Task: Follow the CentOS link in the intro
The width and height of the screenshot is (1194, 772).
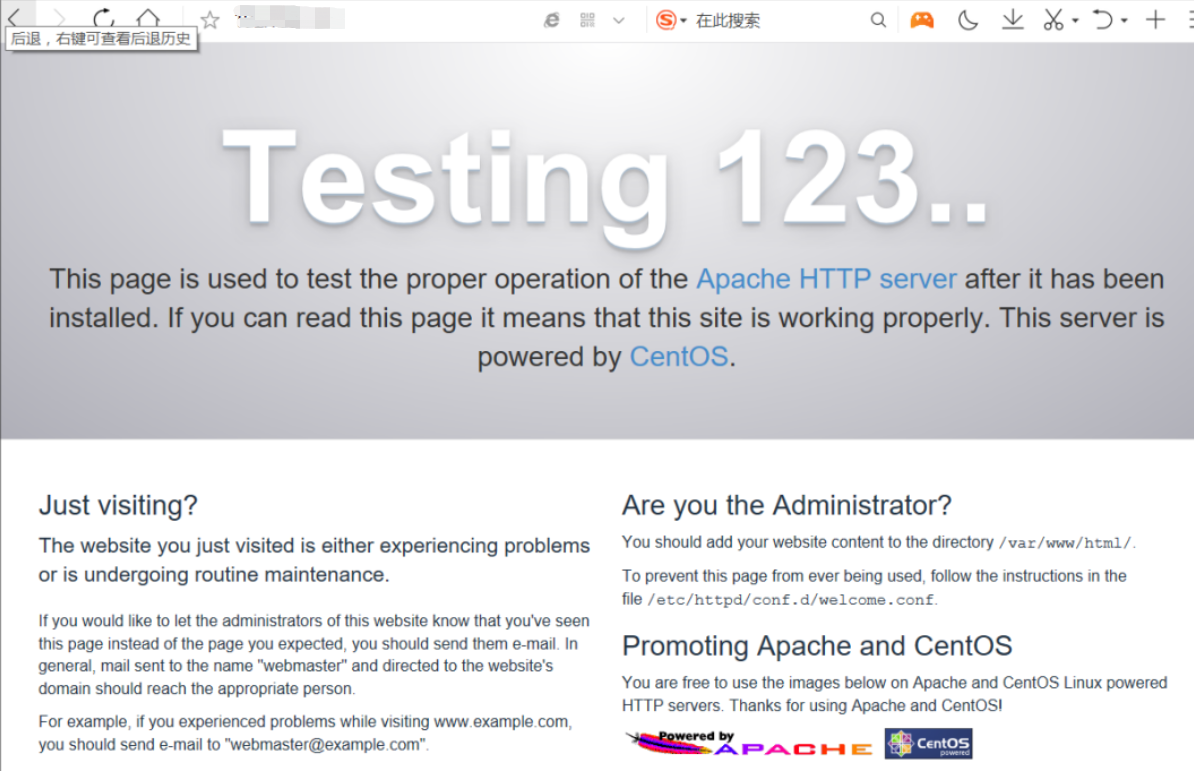Action: point(678,357)
